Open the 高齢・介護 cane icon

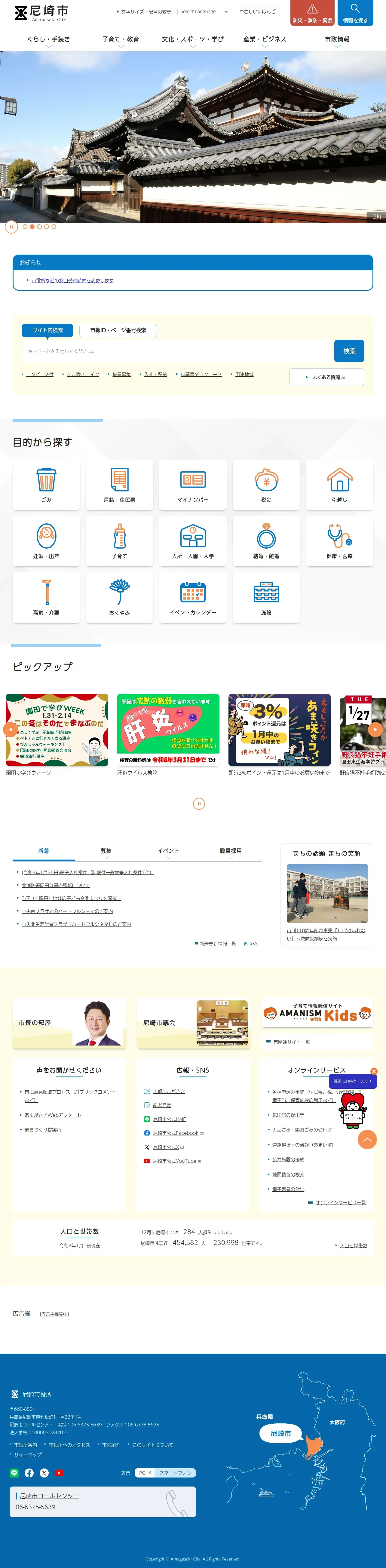[x=46, y=597]
